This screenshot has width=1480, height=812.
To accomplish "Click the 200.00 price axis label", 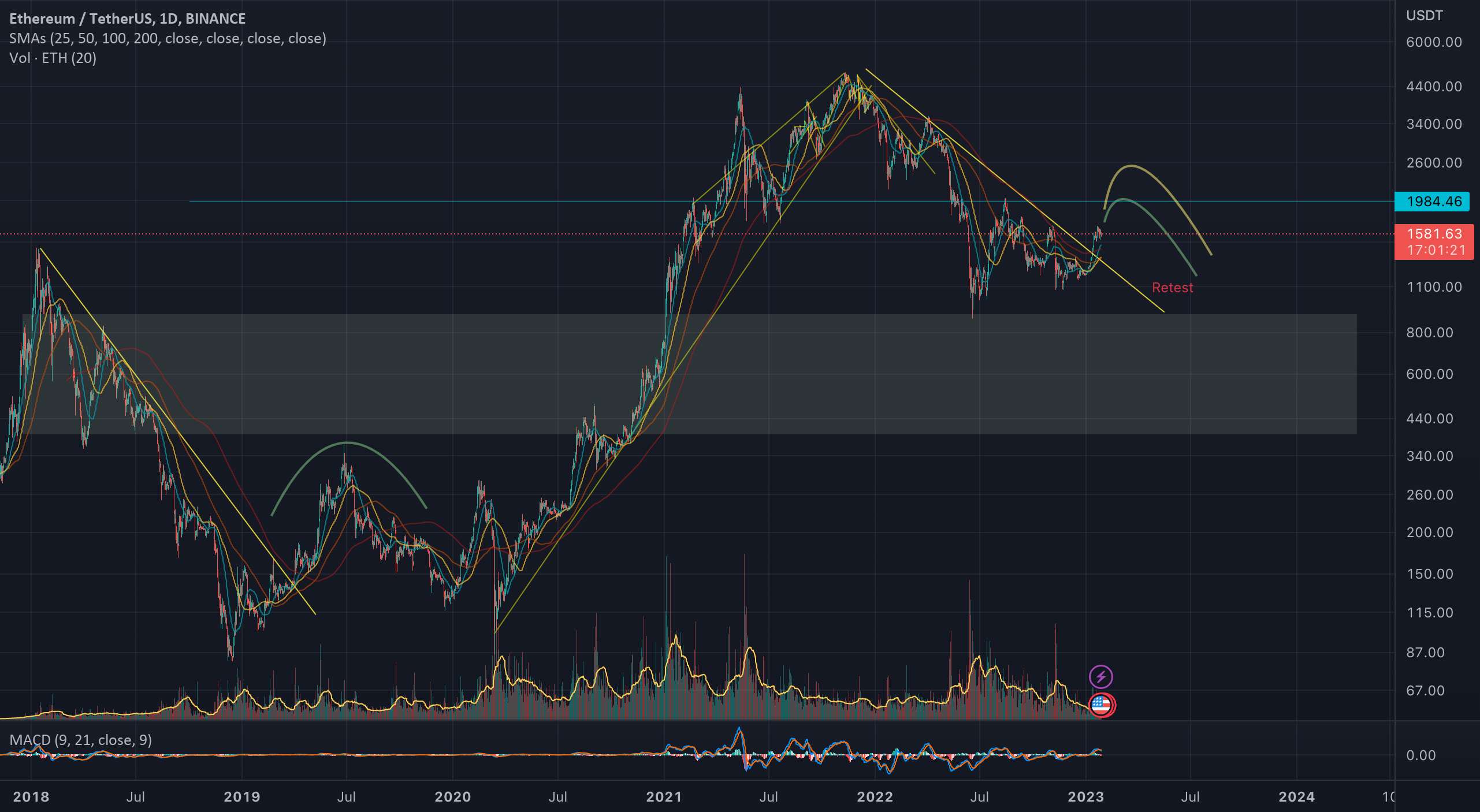I will pos(1429,532).
